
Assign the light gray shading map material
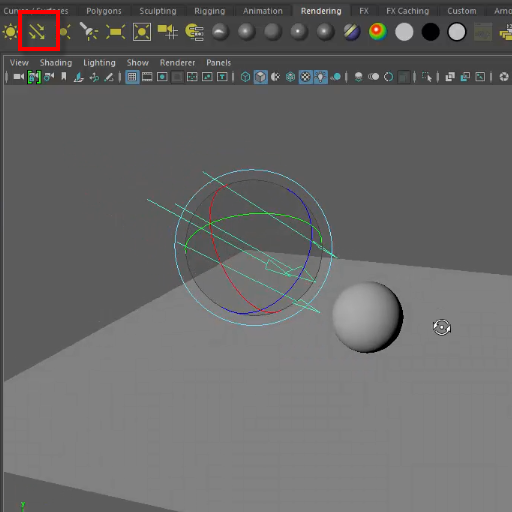[x=404, y=32]
